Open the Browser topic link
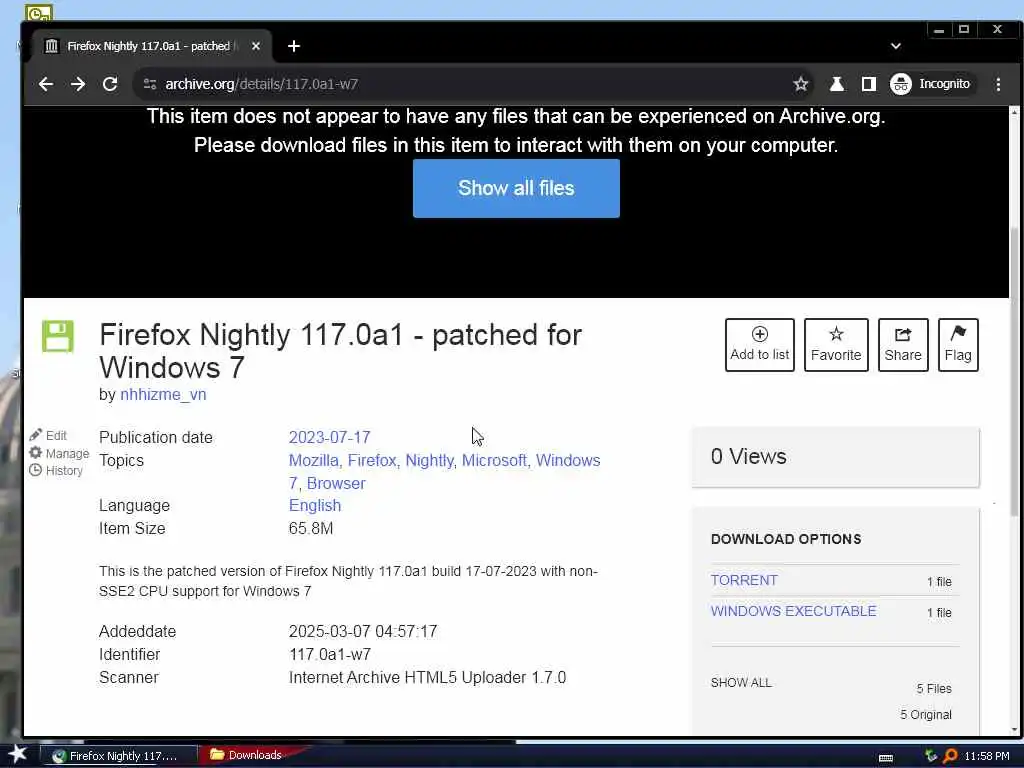The height and width of the screenshot is (768, 1024). 336,483
